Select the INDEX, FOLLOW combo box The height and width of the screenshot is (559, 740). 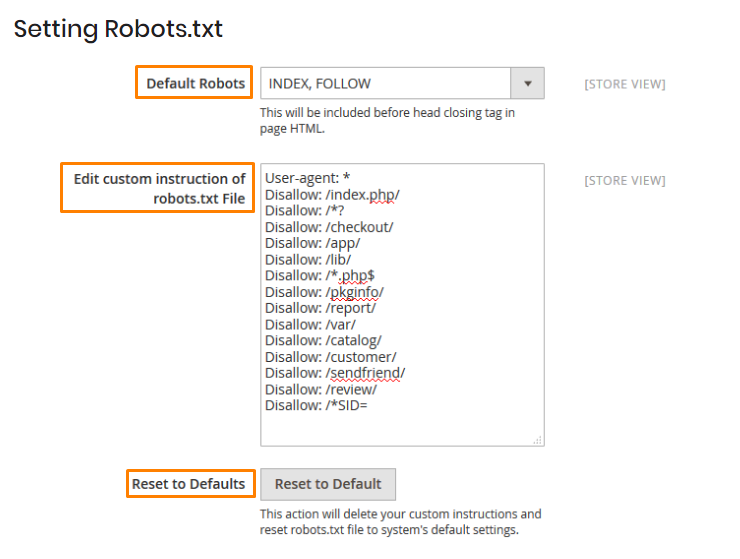click(x=402, y=84)
